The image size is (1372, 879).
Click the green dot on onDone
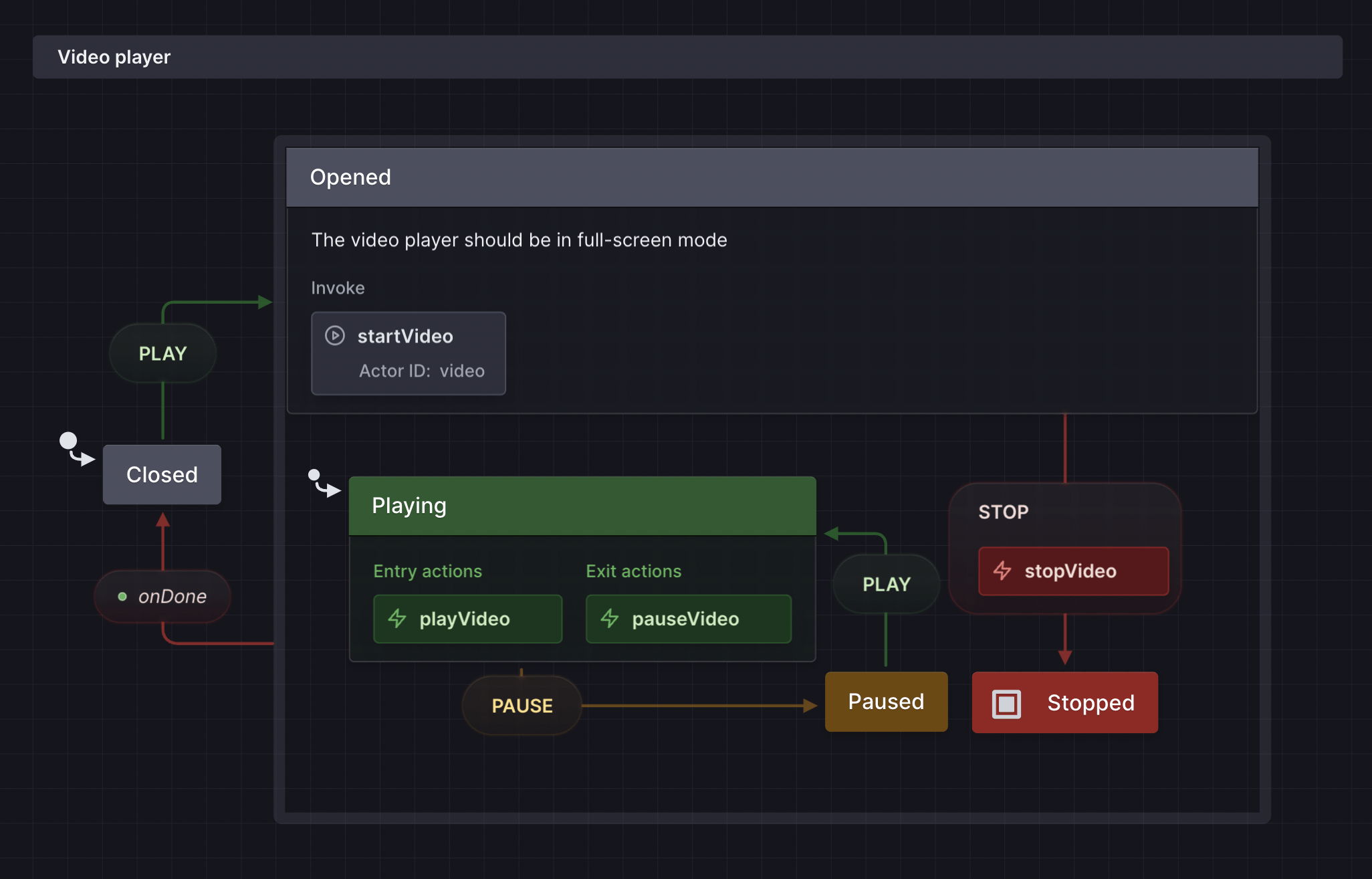coord(122,596)
